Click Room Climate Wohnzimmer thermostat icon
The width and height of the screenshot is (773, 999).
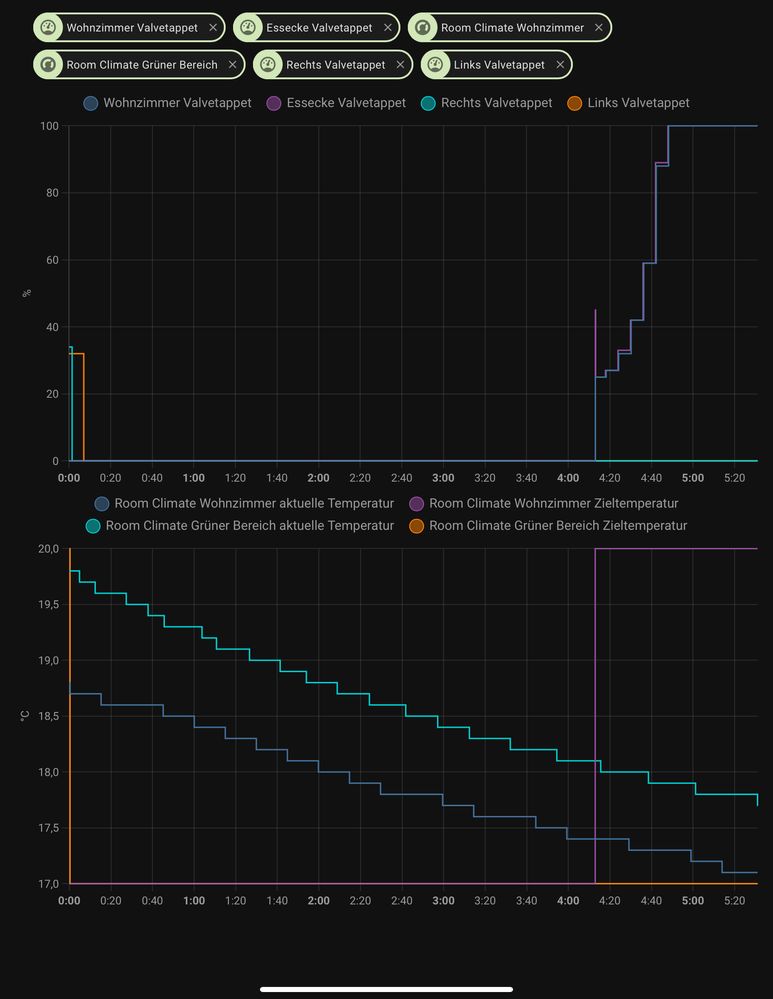coord(422,28)
